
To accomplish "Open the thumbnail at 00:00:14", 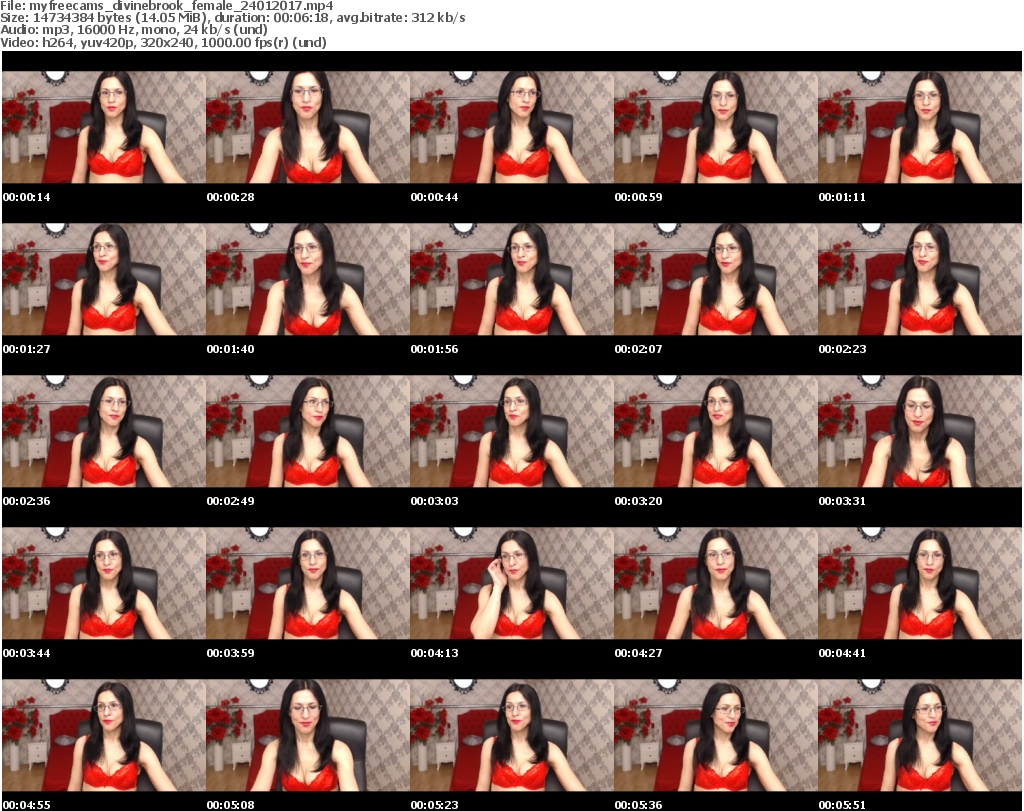I will point(104,127).
